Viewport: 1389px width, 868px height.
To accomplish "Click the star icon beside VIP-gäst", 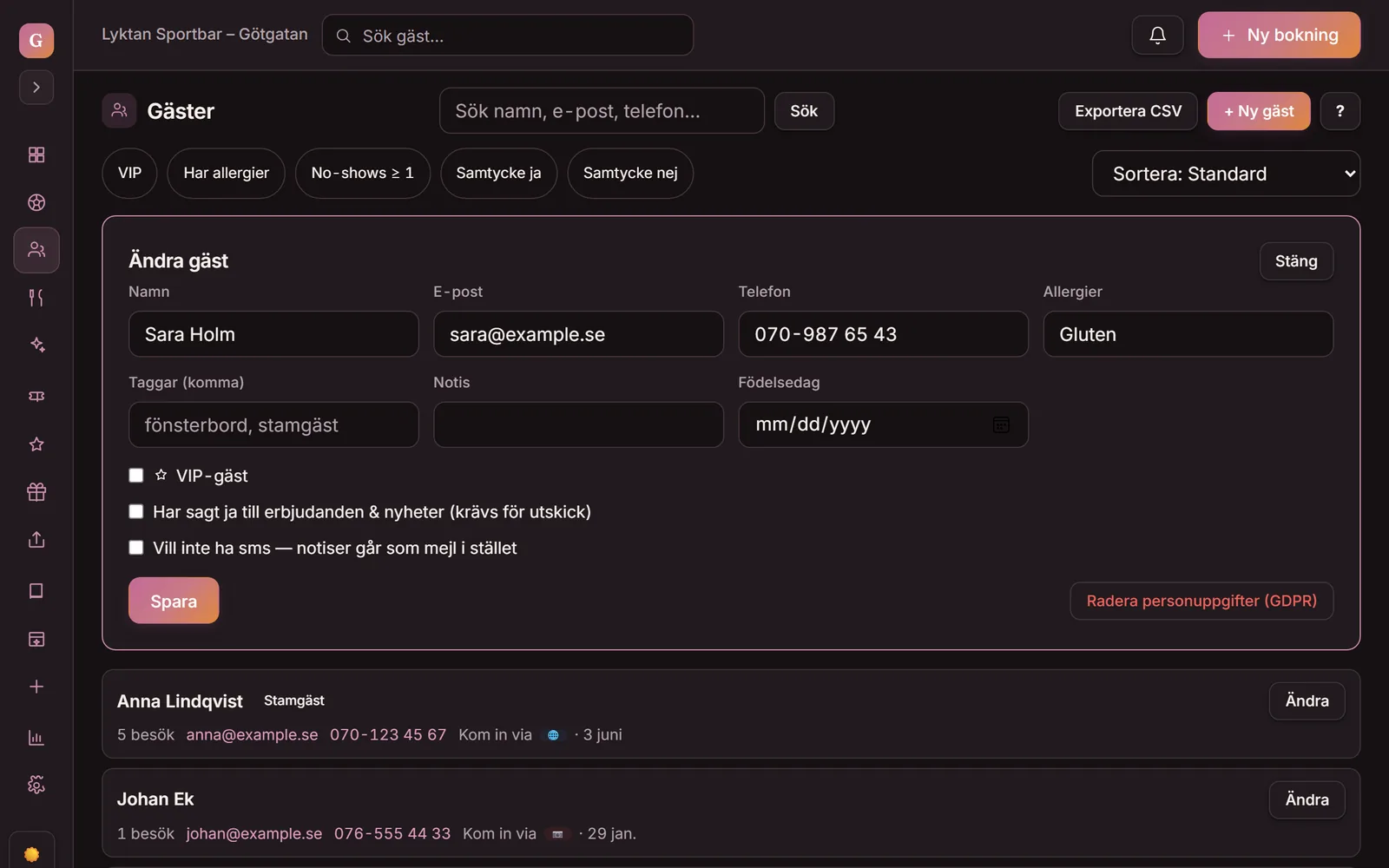I will [161, 475].
